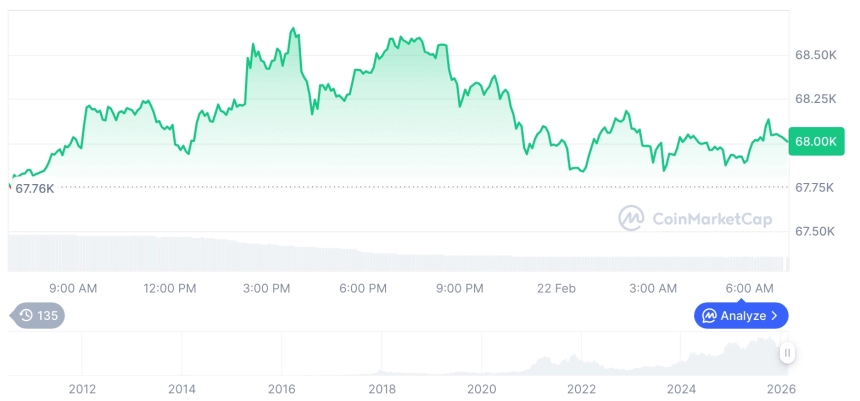
Task: Click the 2016 marker on range timeline
Action: point(282,389)
